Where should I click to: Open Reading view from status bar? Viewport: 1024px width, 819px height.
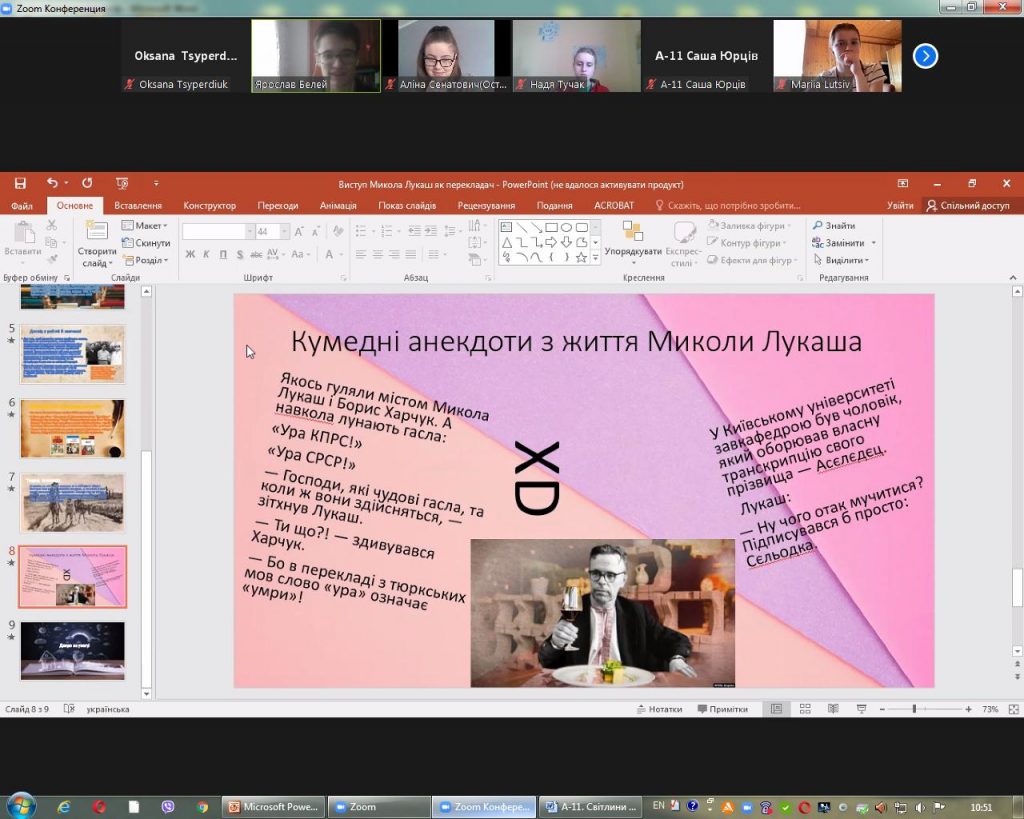pos(832,709)
